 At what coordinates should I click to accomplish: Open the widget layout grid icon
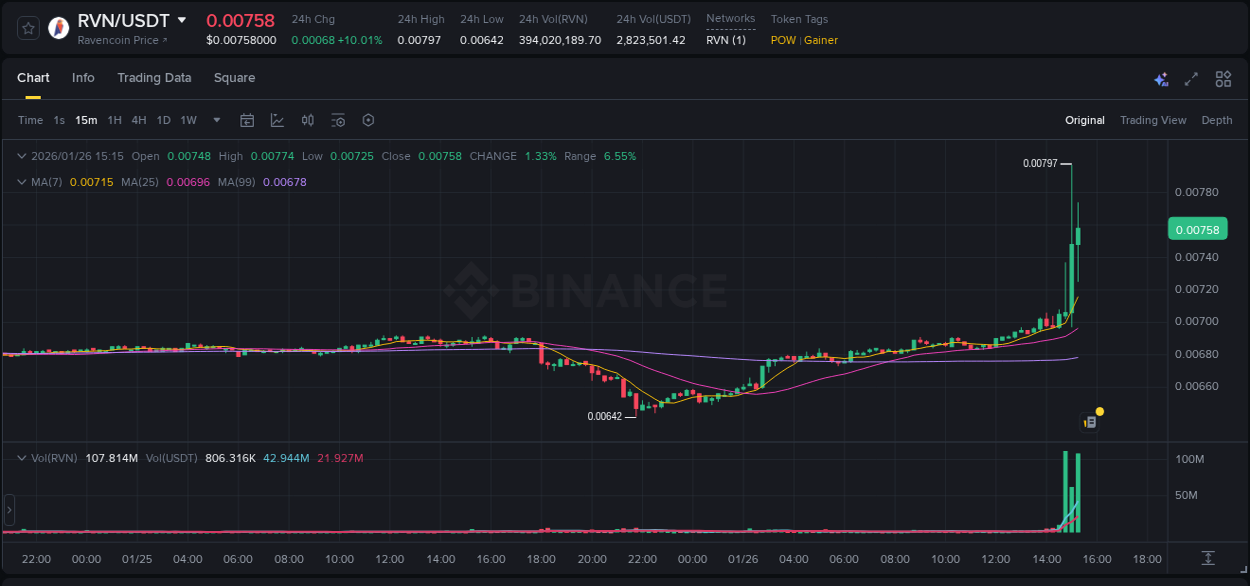point(1223,78)
